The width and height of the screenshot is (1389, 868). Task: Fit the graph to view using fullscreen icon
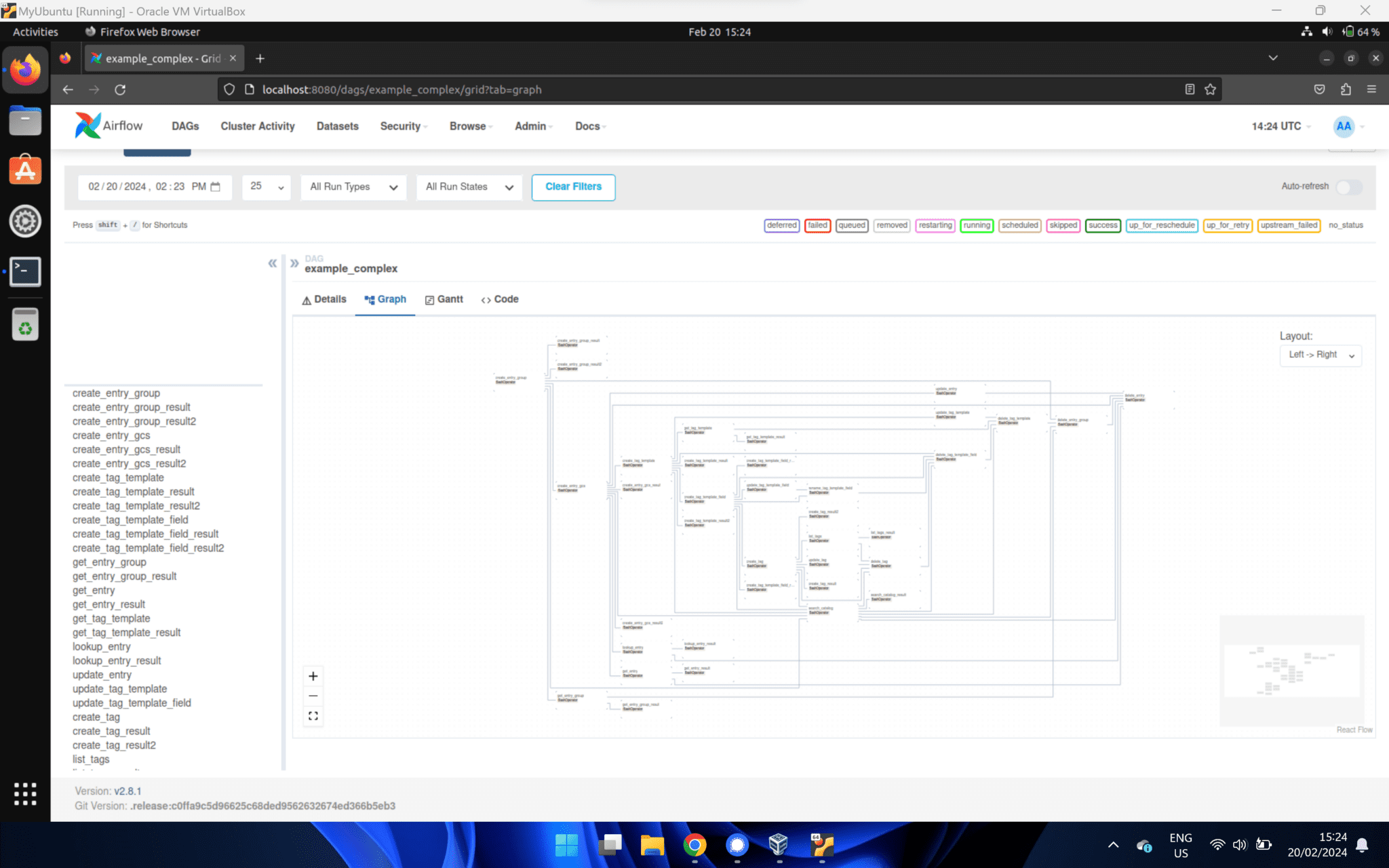tap(313, 715)
